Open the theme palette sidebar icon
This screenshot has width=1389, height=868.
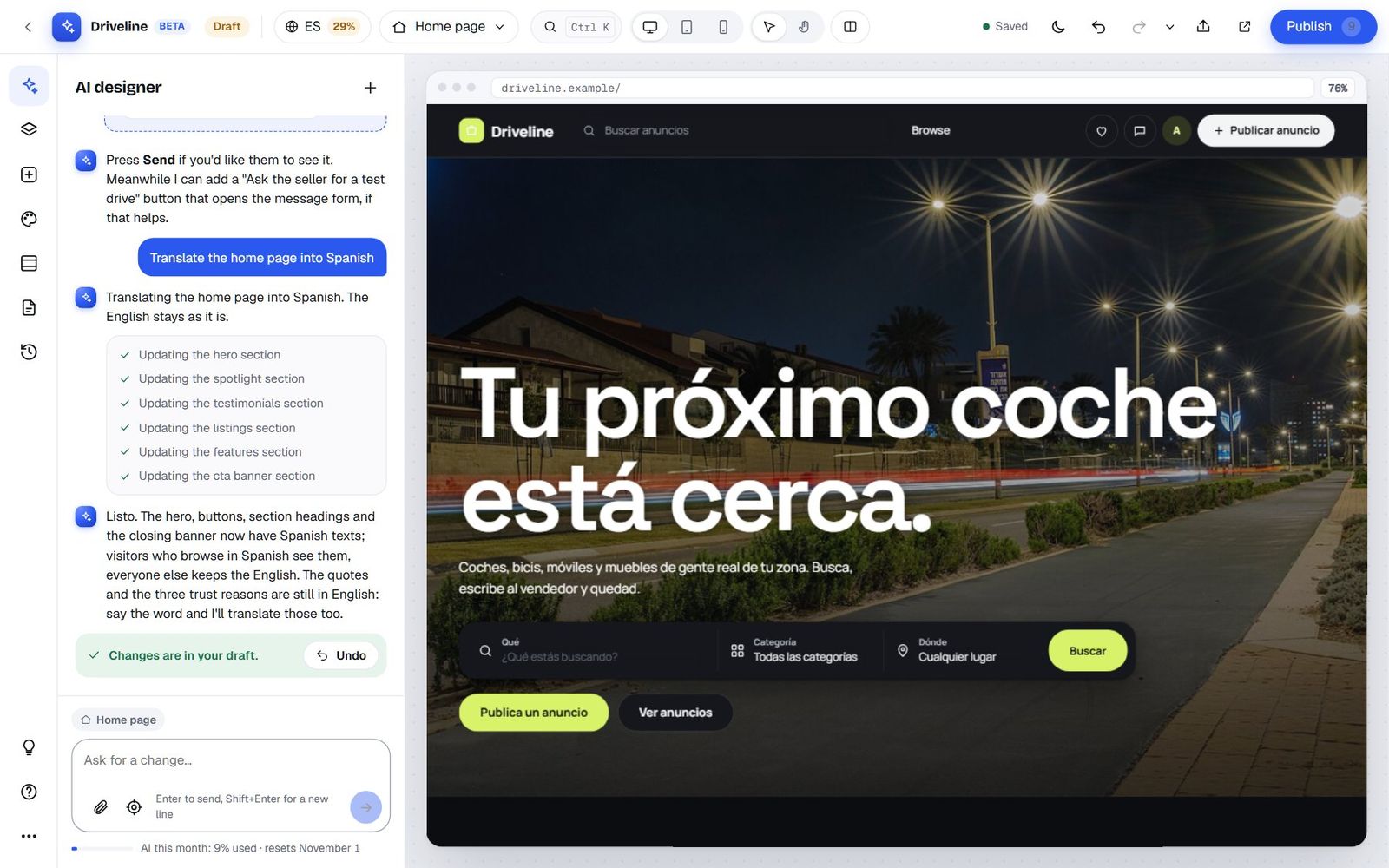tap(29, 219)
